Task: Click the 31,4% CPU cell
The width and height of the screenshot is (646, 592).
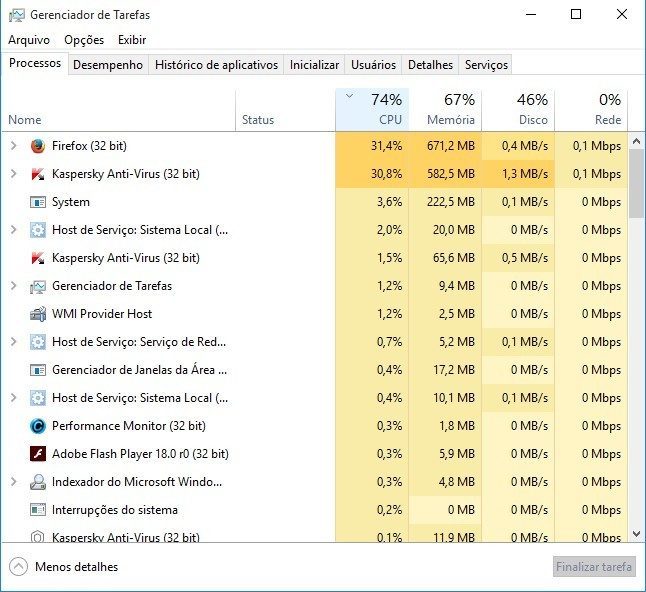Action: pyautogui.click(x=372, y=146)
